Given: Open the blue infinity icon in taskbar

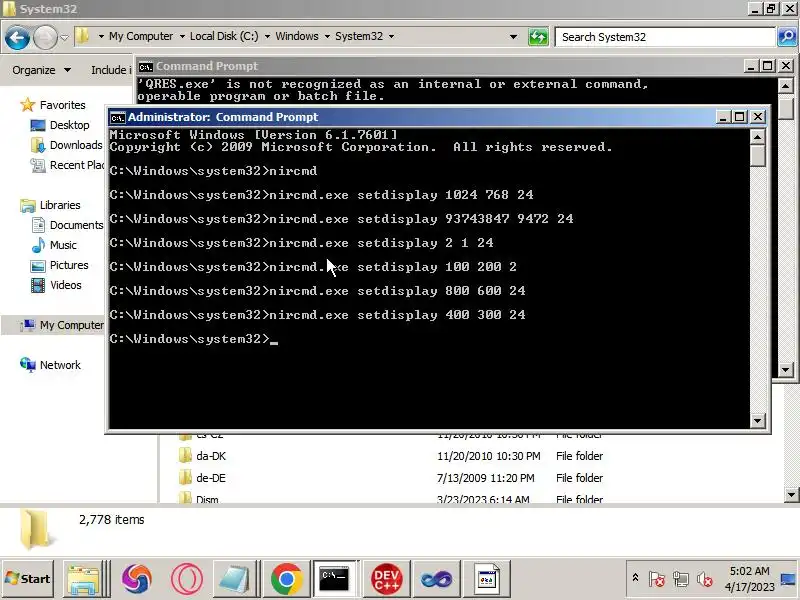Looking at the screenshot, I should [x=436, y=579].
